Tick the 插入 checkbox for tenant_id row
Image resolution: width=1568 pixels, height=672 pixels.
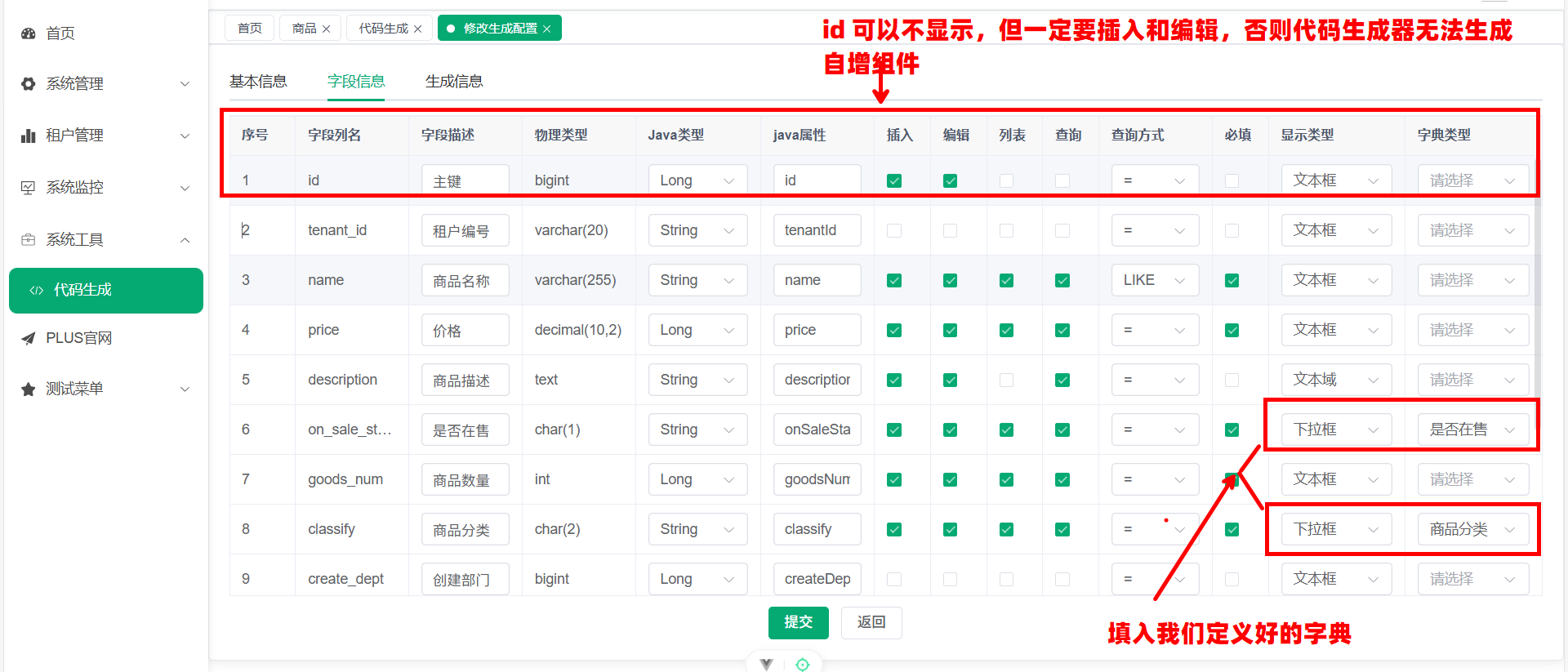pos(894,231)
